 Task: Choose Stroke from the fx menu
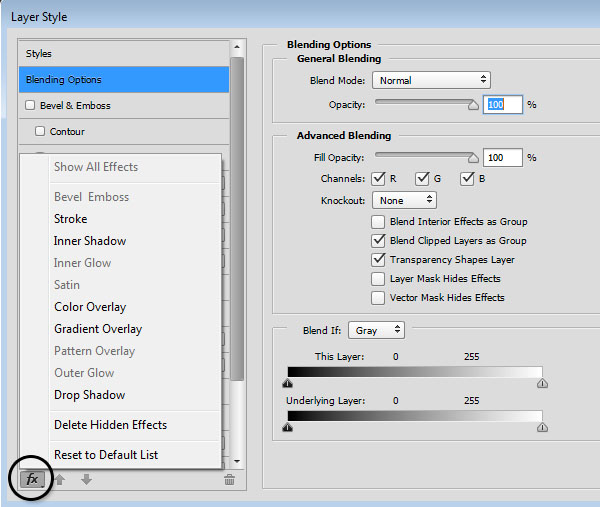pyautogui.click(x=70, y=219)
